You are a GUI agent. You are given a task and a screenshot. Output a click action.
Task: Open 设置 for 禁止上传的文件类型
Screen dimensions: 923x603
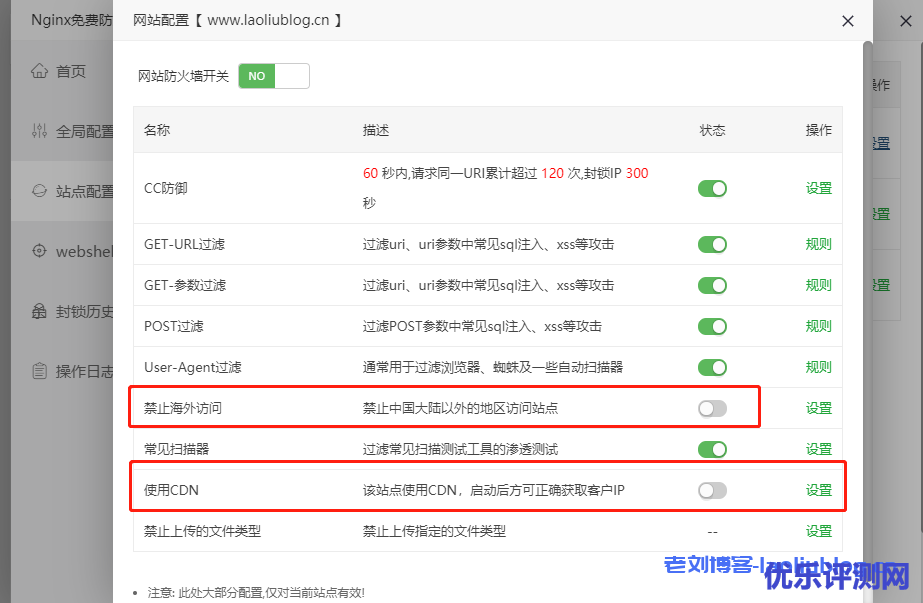point(818,531)
